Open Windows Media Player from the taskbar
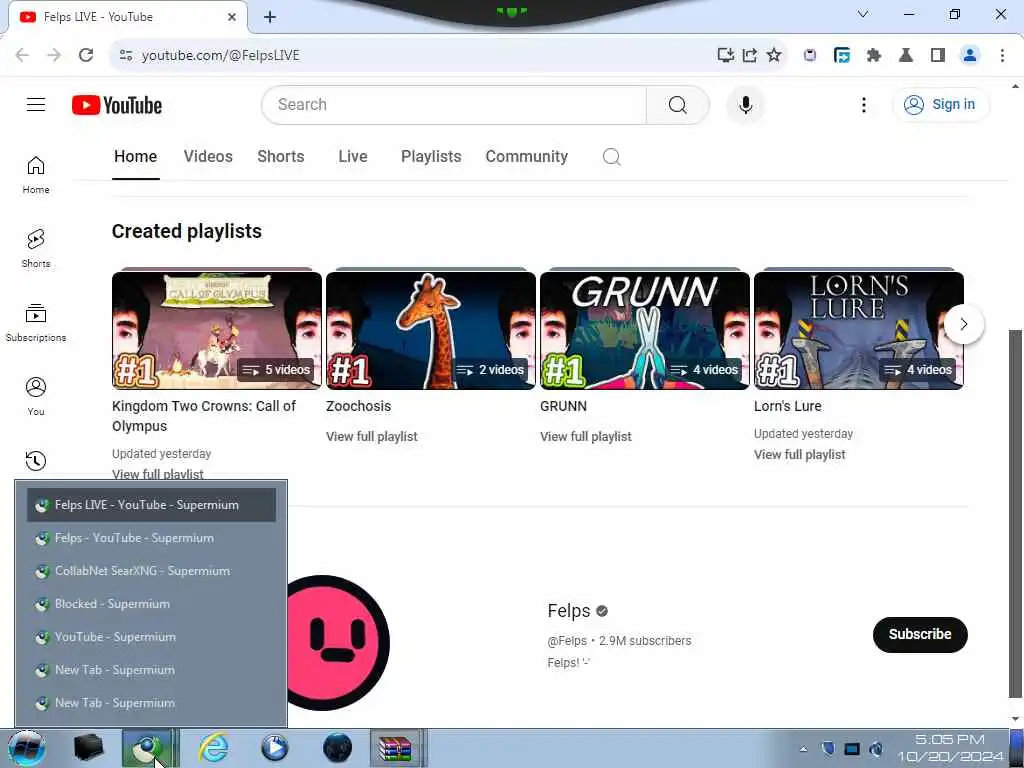The image size is (1024, 768). coord(275,748)
